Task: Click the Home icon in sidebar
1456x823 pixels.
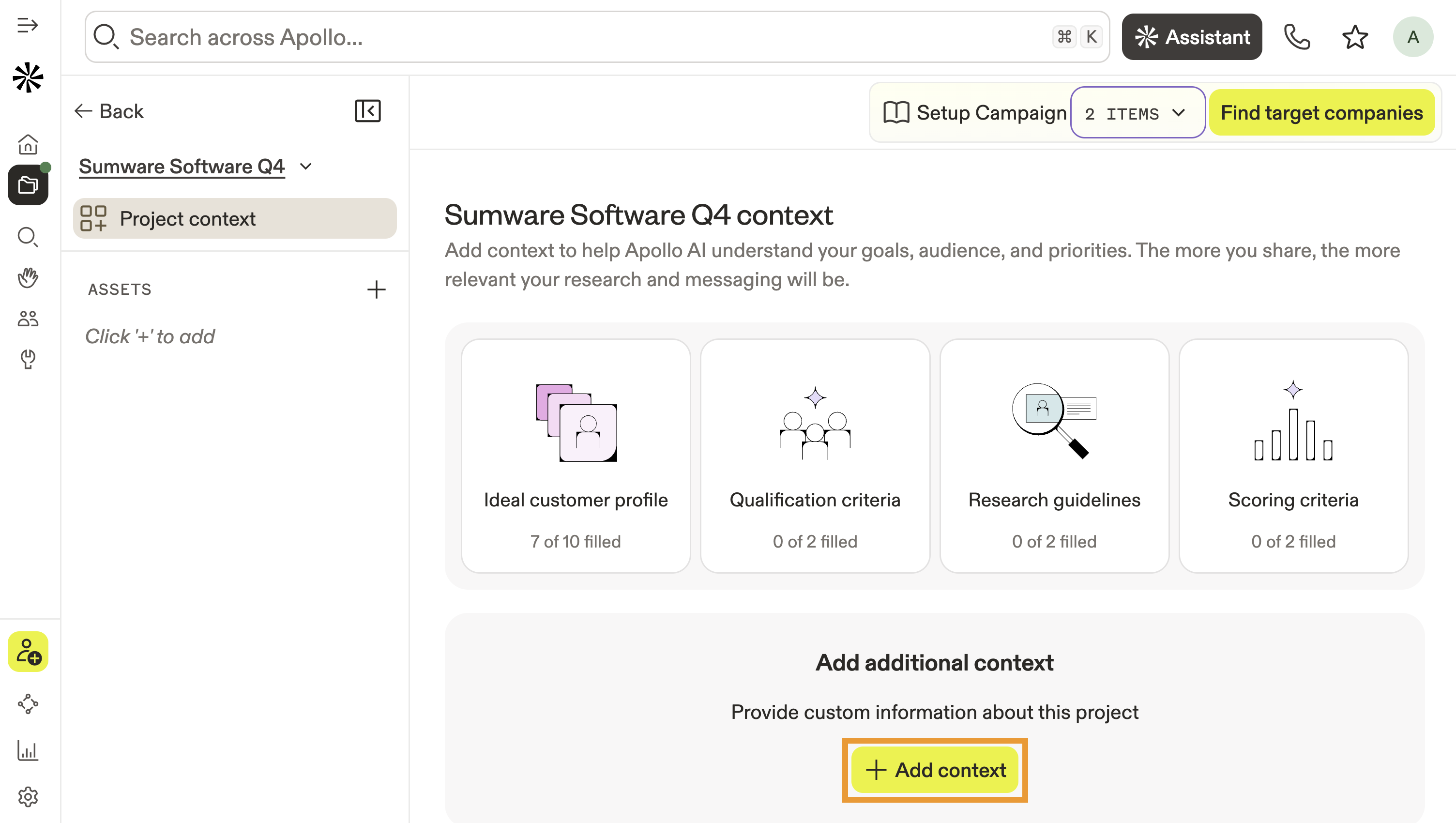Action: click(28, 145)
